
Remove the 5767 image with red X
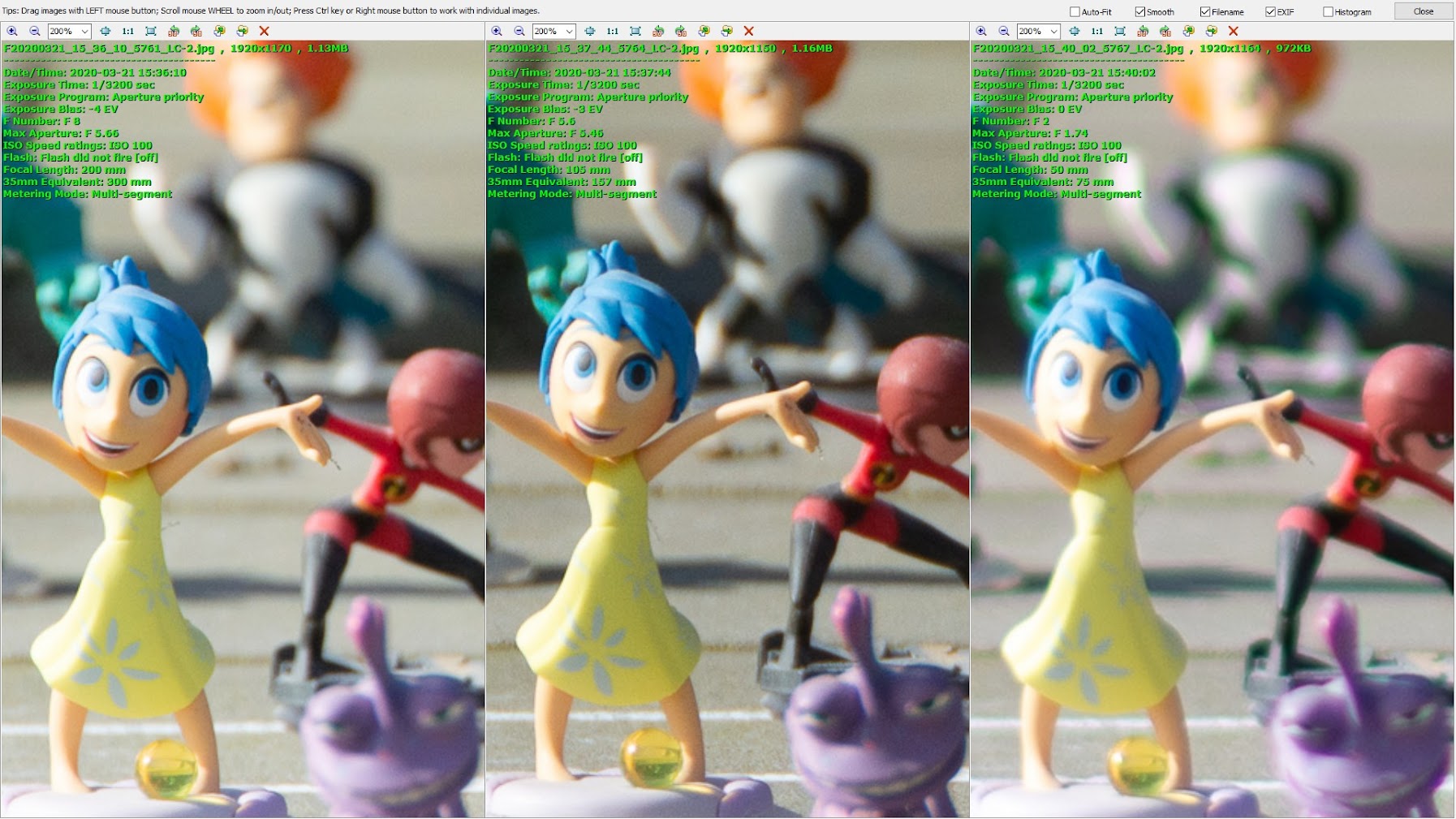(x=1233, y=31)
